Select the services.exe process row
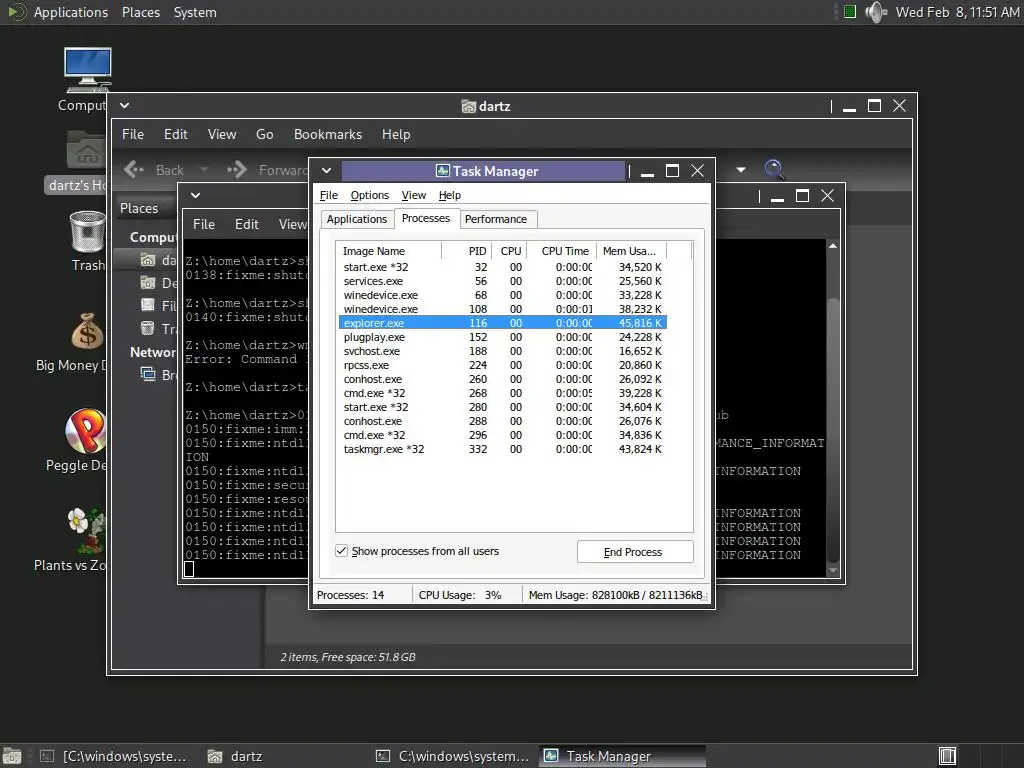The height and width of the screenshot is (768, 1024). point(502,281)
